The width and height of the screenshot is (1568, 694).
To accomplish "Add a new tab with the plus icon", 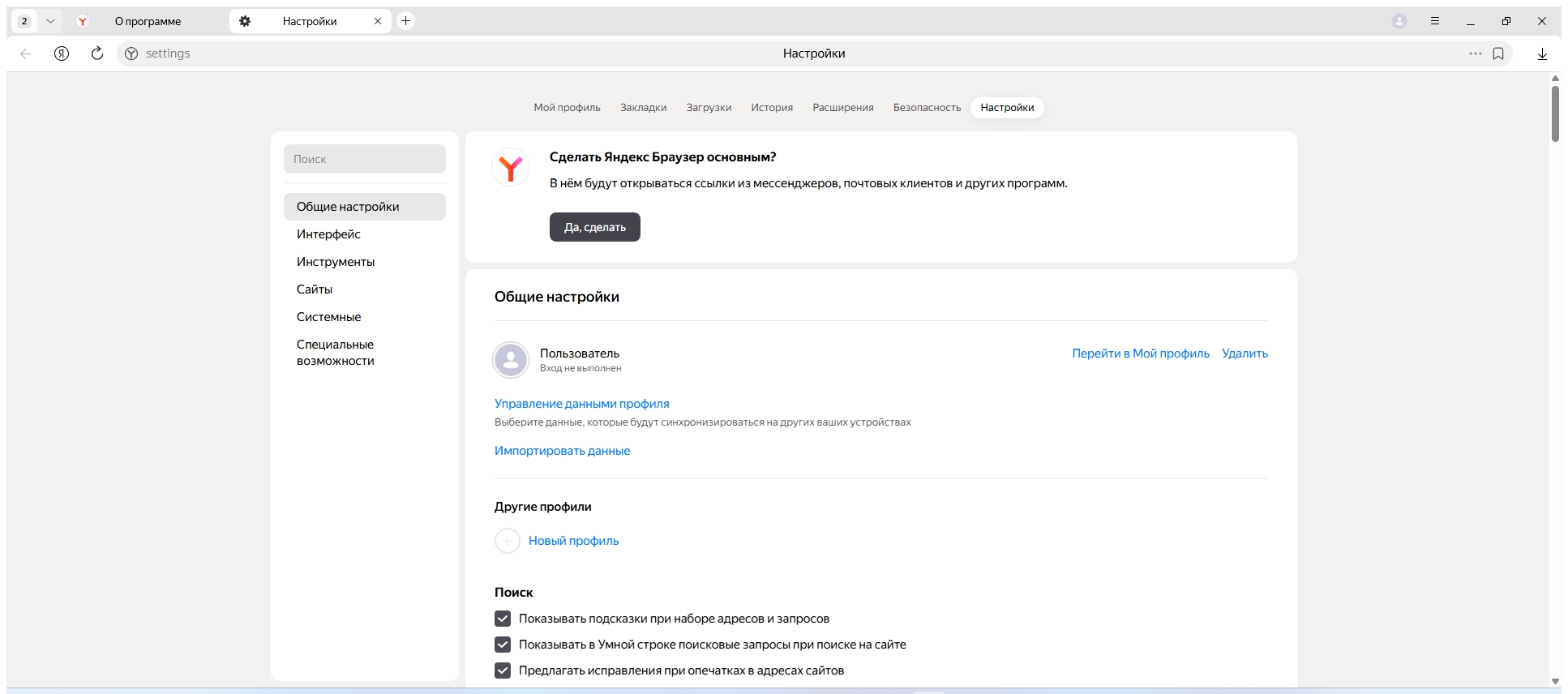I will pos(406,21).
